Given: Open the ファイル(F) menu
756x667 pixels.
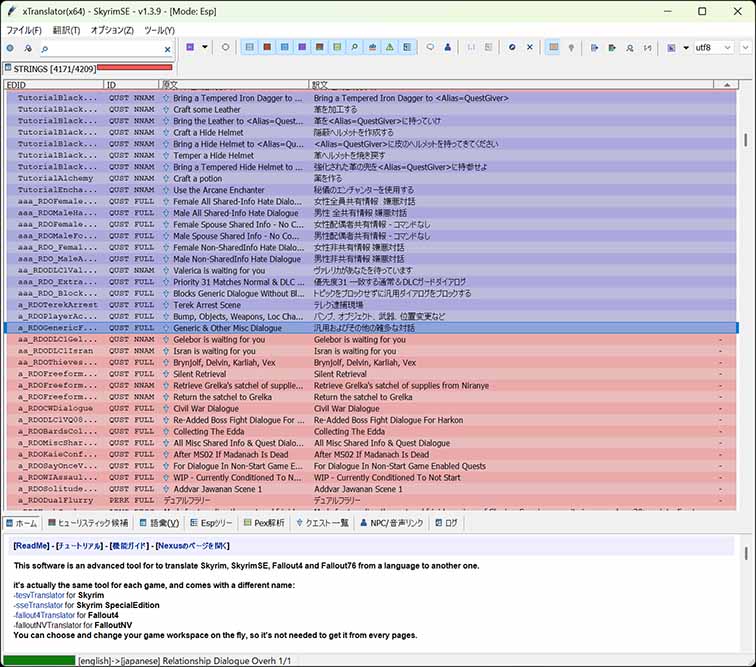Looking at the screenshot, I should pos(24,30).
